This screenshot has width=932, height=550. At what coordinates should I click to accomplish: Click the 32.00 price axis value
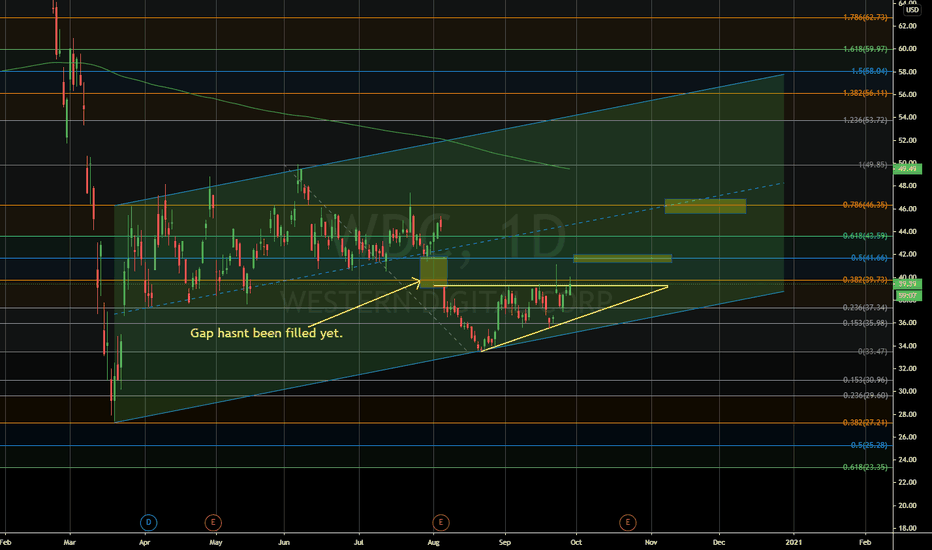coord(907,369)
